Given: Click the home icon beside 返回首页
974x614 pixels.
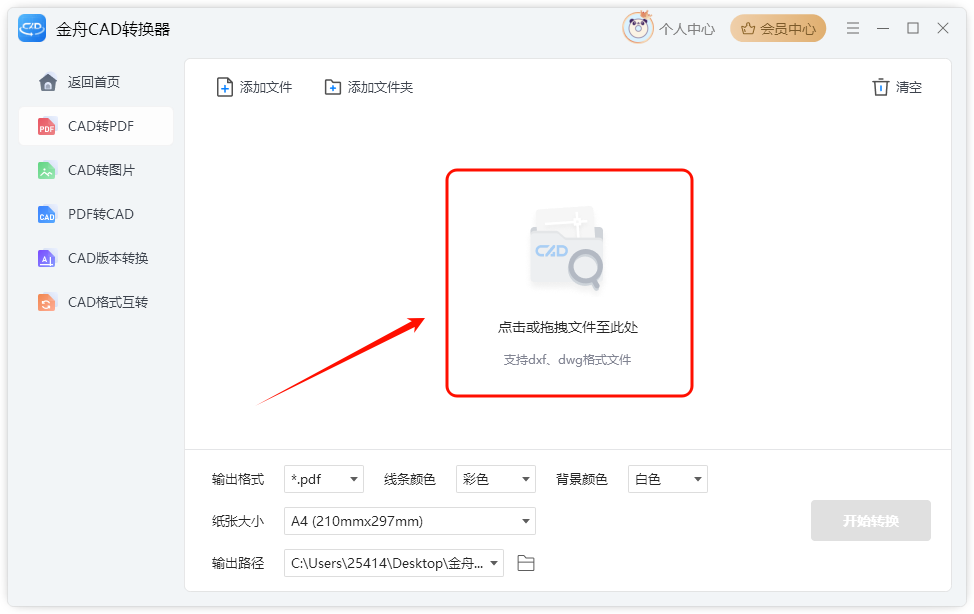Looking at the screenshot, I should pyautogui.click(x=48, y=82).
